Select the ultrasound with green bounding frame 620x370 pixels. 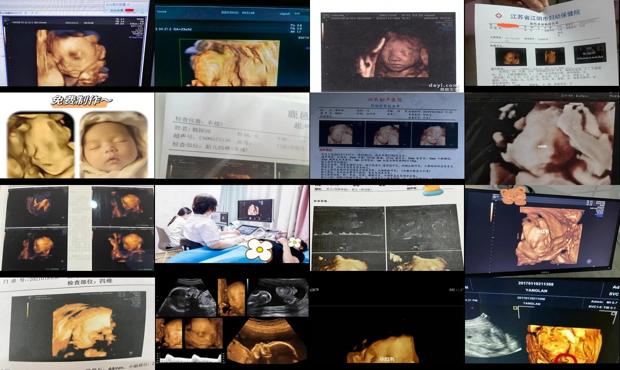click(232, 45)
